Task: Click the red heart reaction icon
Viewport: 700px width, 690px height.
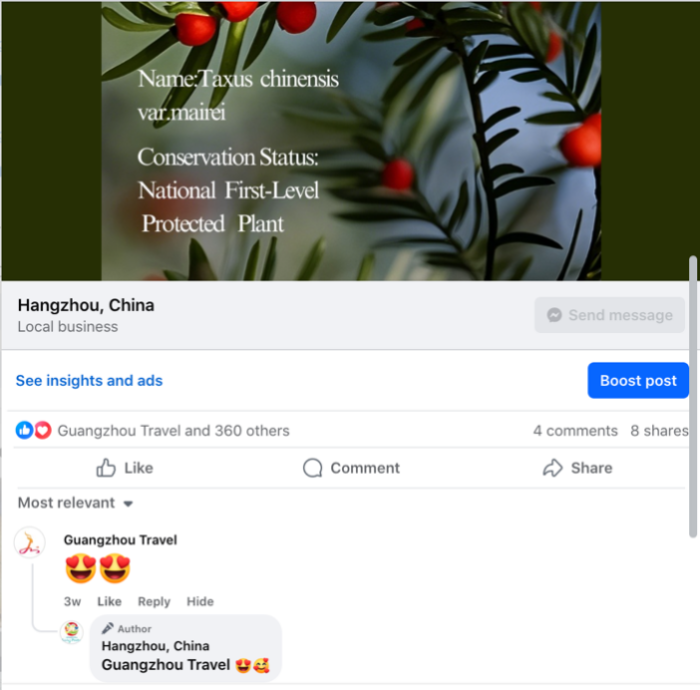Action: click(x=43, y=430)
